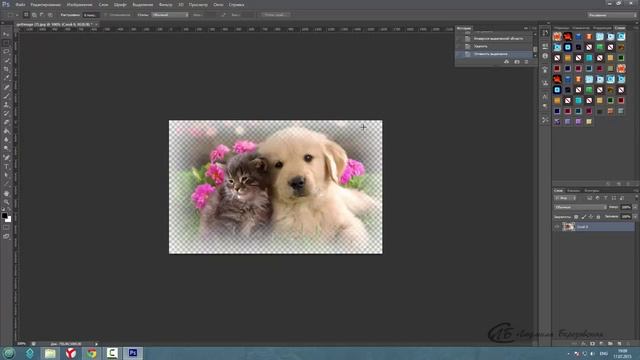Click Subtract from Selection mode icon

[42, 15]
